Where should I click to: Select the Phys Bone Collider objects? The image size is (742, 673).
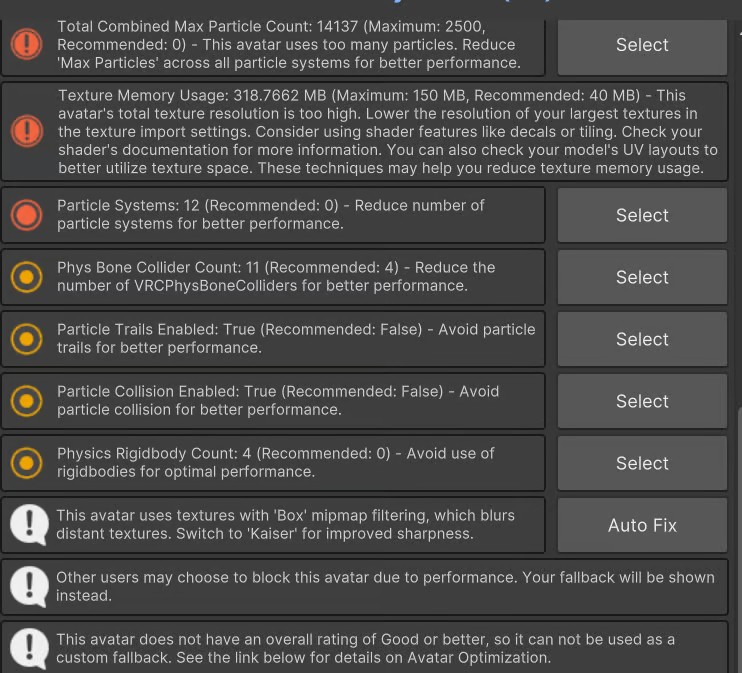[x=642, y=277]
